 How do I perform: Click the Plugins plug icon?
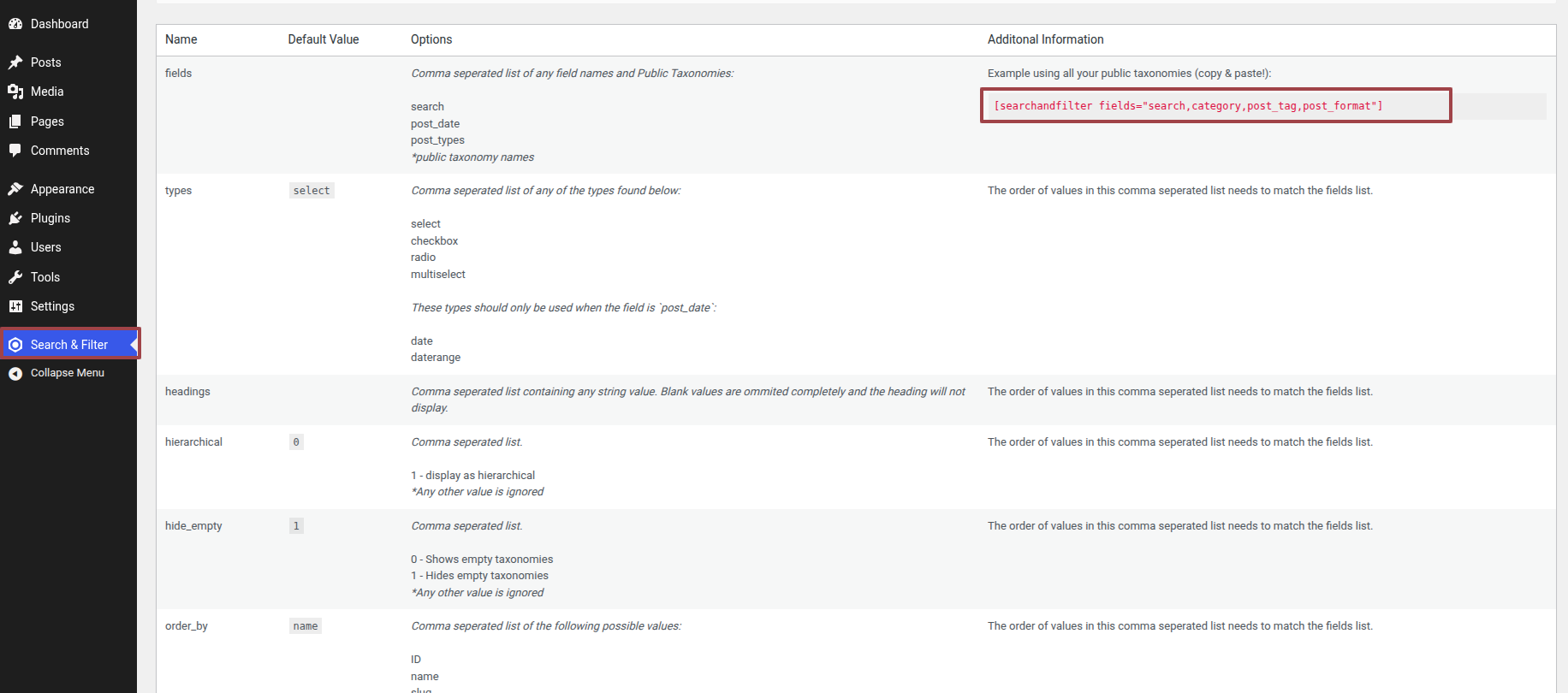click(15, 218)
